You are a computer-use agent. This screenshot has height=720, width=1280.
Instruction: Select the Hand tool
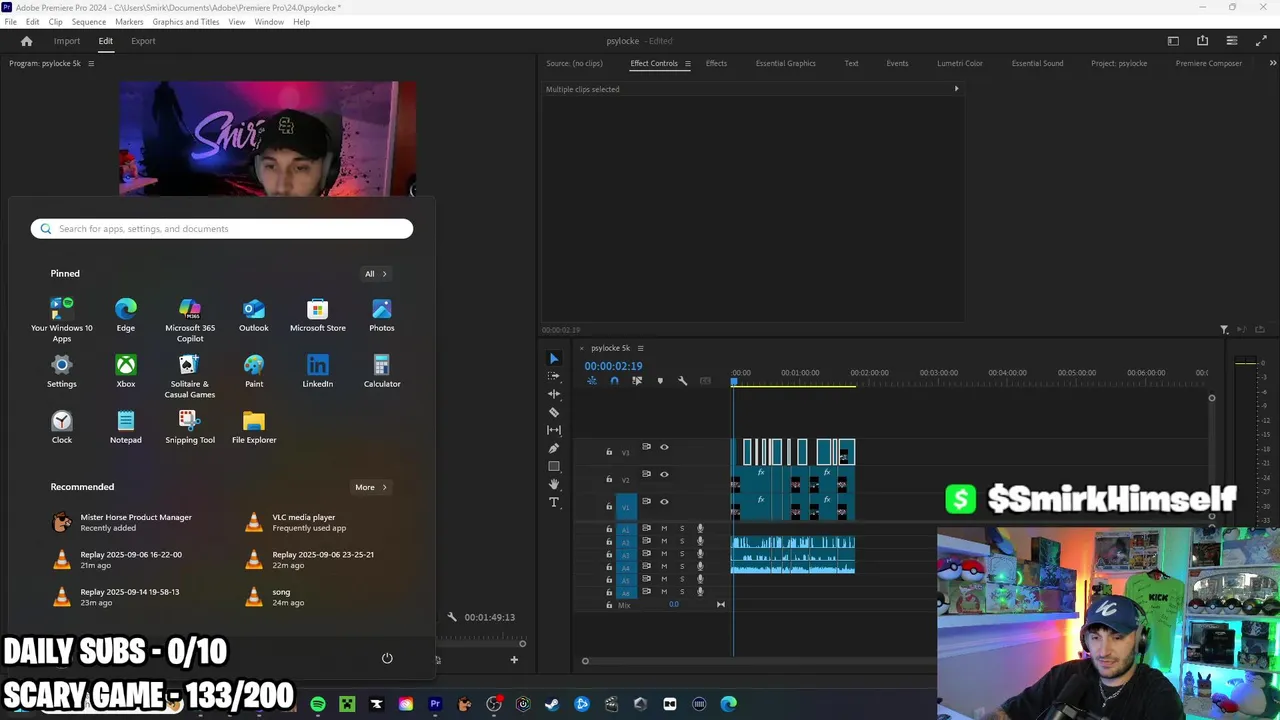(x=554, y=484)
